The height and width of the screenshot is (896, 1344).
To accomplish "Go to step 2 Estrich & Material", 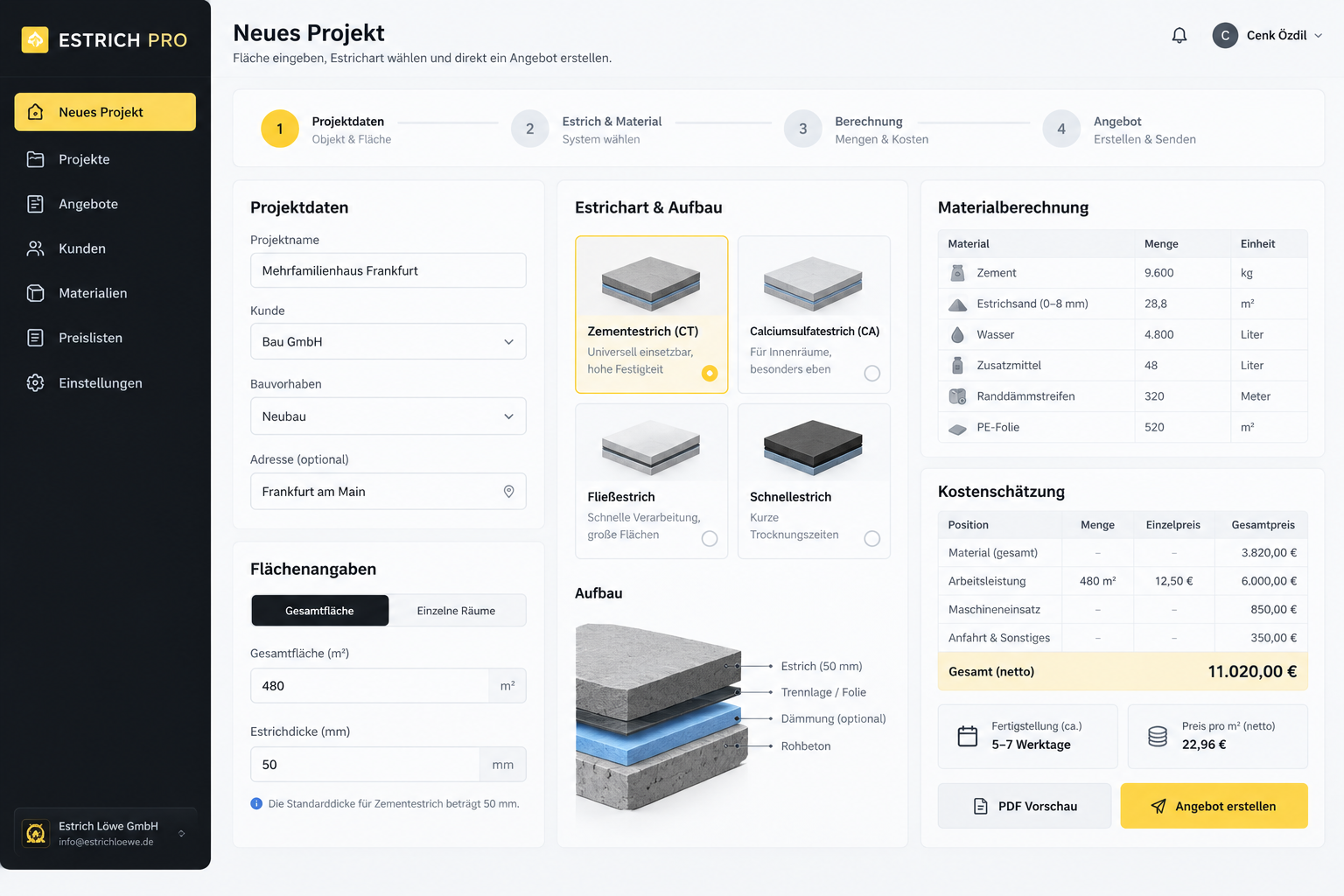I will tap(587, 129).
